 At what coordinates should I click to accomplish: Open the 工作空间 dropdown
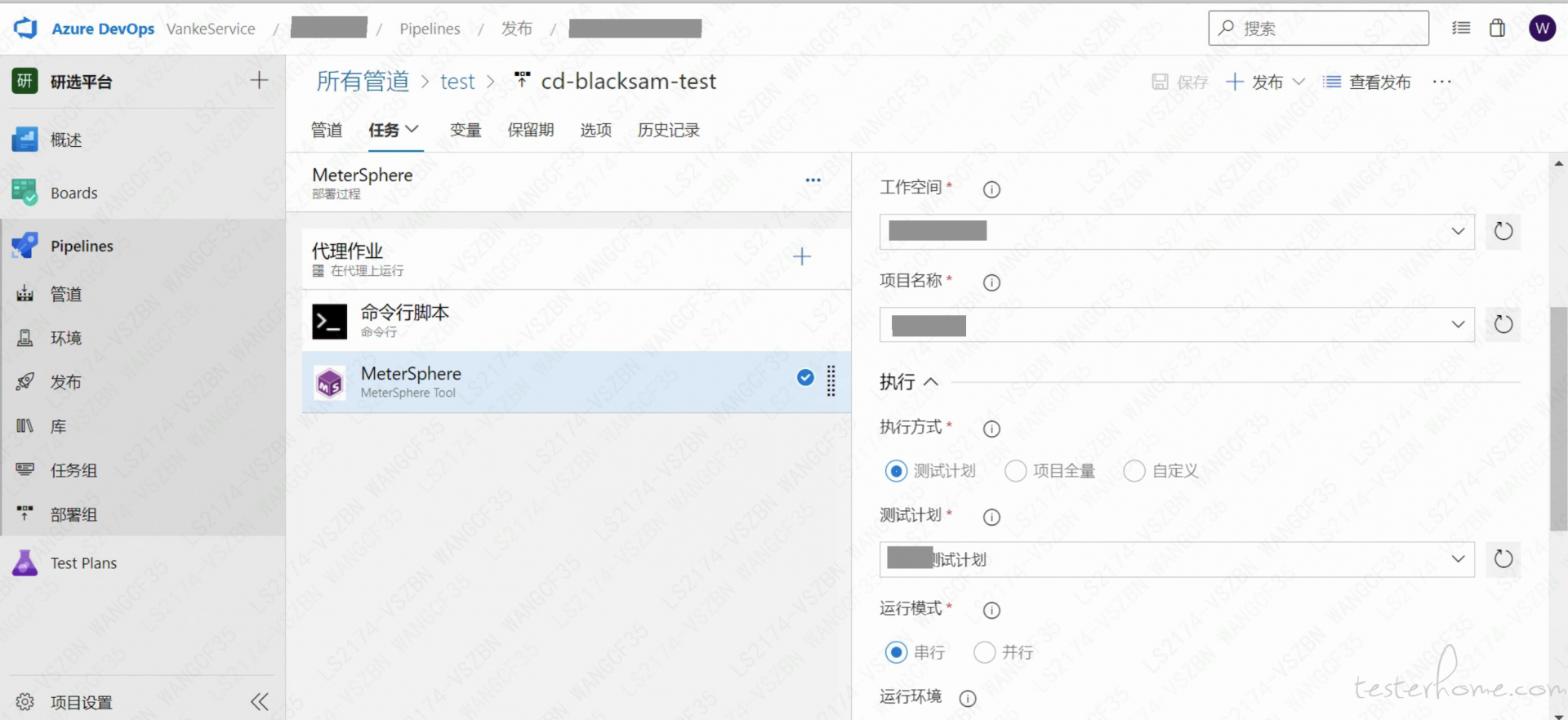pos(1177,232)
